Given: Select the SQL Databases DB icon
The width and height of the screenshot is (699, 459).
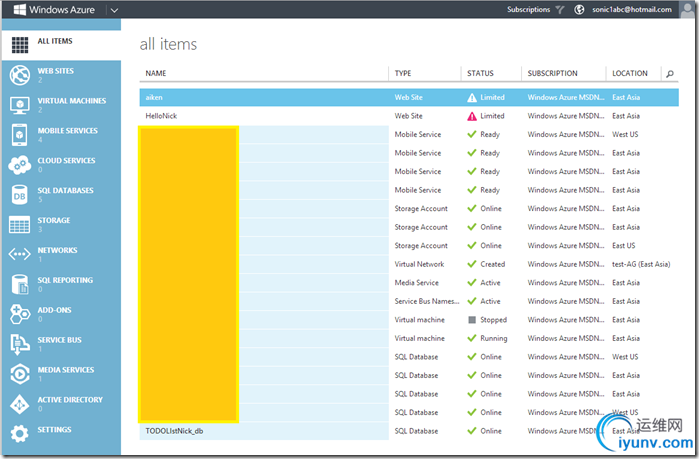Looking at the screenshot, I should point(20,195).
